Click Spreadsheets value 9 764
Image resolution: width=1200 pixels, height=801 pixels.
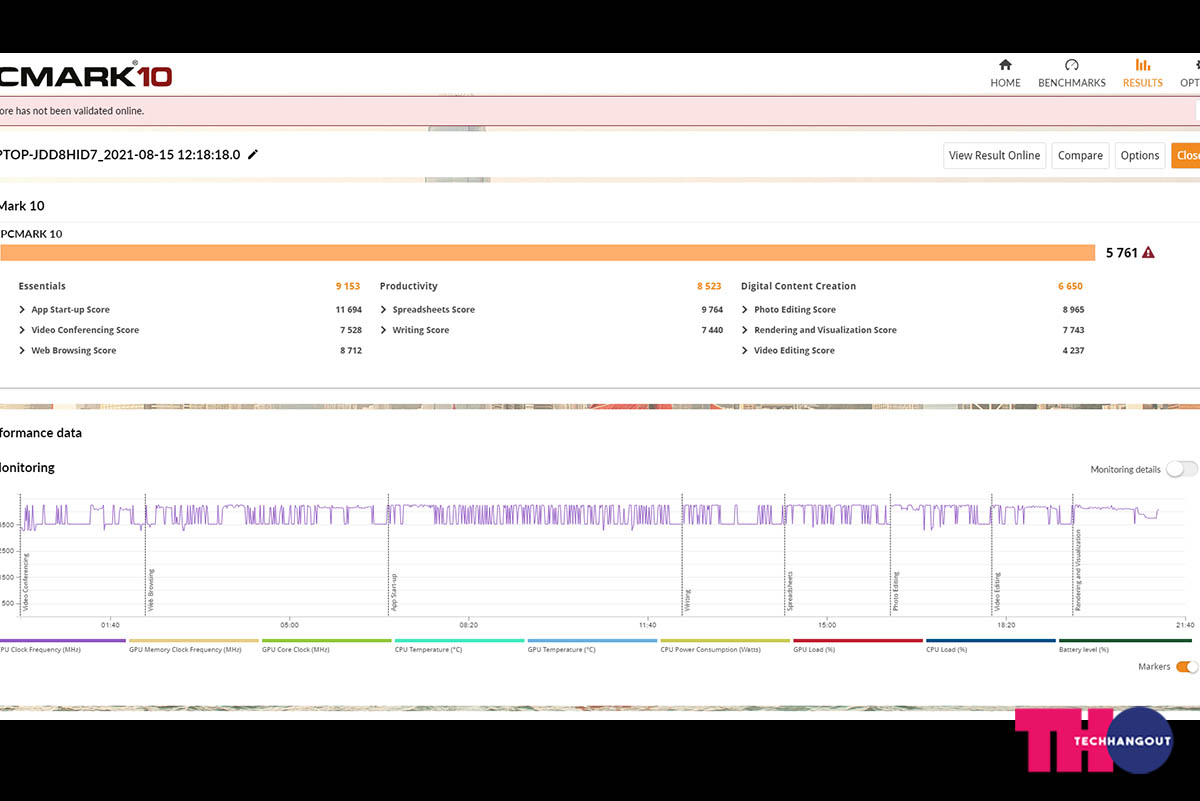(712, 310)
